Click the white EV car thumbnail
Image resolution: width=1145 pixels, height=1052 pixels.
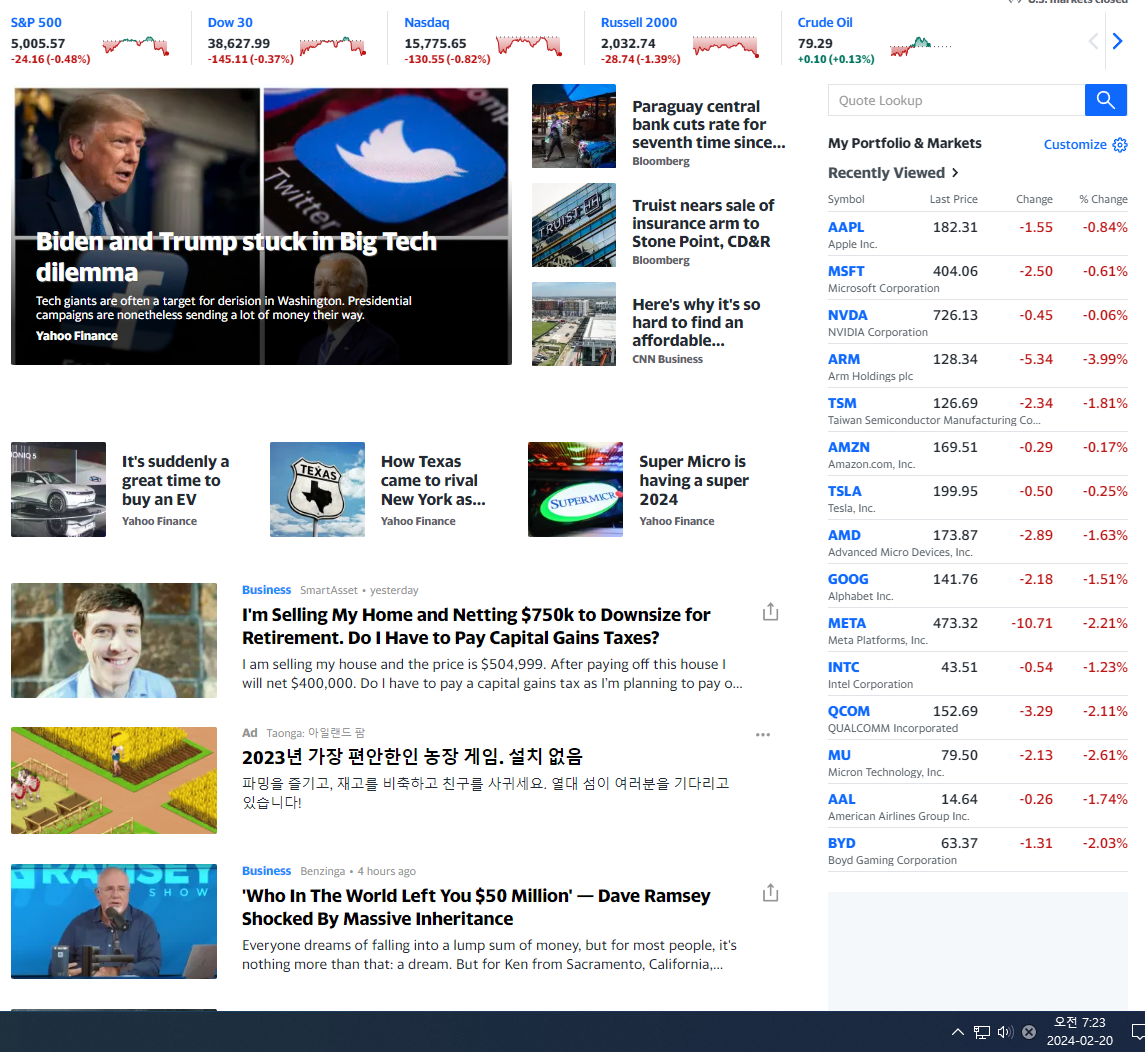coord(58,489)
